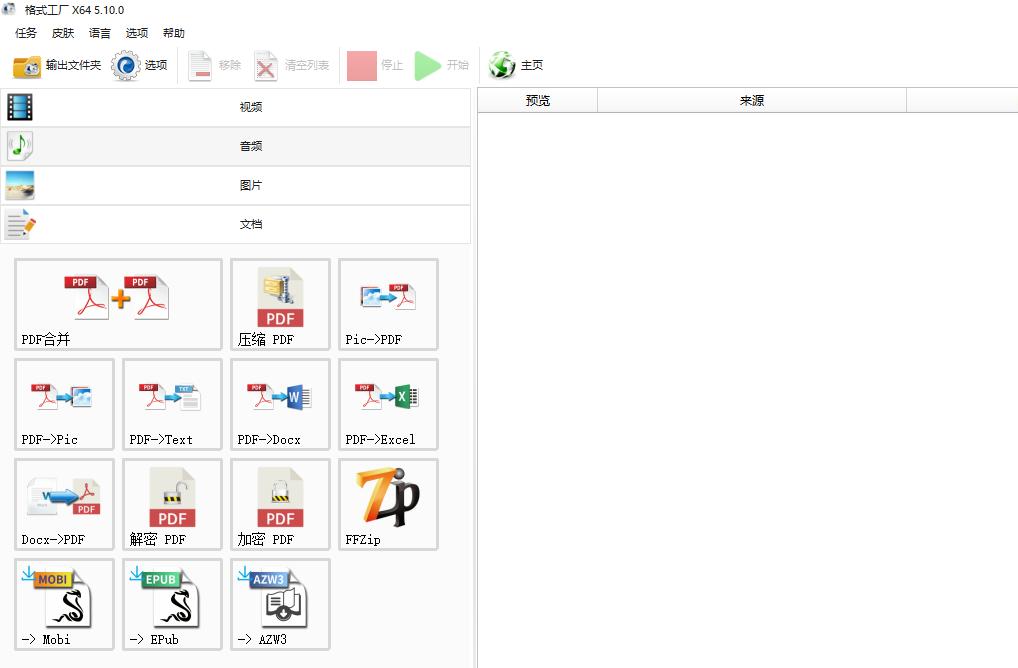1018x668 pixels.
Task: Open the Pic->PDF converter
Action: 388,304
